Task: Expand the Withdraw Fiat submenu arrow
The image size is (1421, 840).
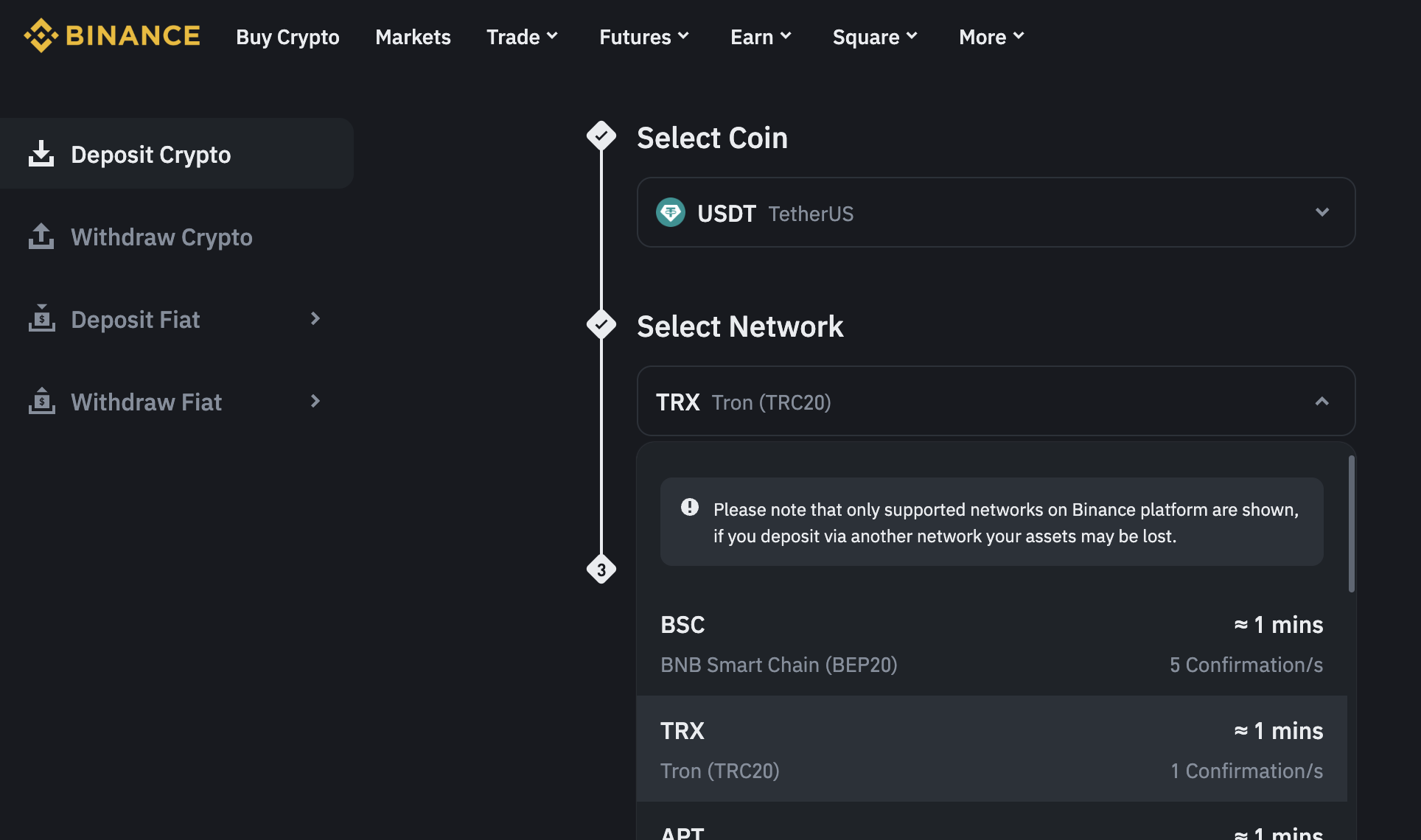Action: coord(315,401)
